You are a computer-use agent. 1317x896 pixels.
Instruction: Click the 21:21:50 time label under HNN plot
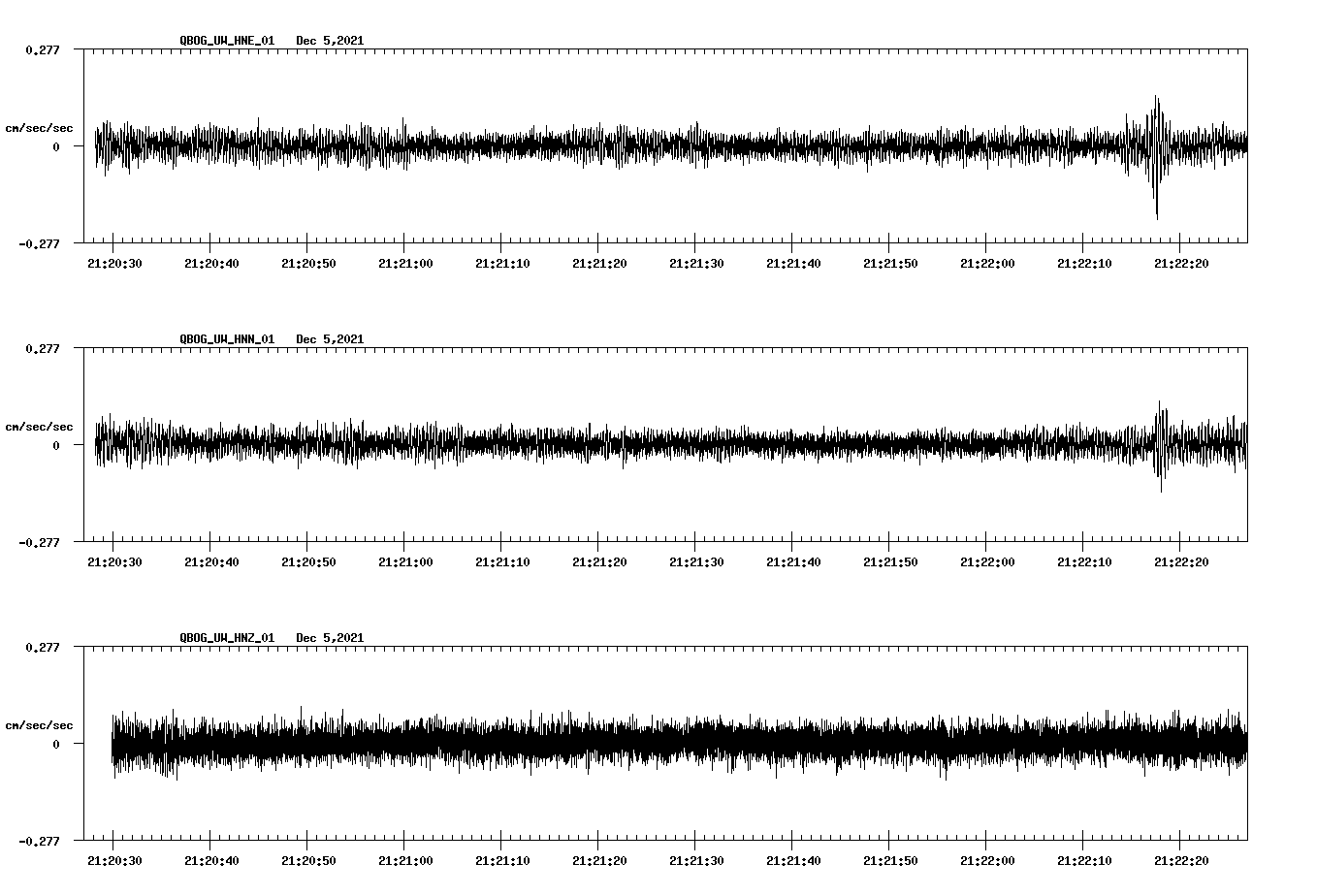(890, 562)
